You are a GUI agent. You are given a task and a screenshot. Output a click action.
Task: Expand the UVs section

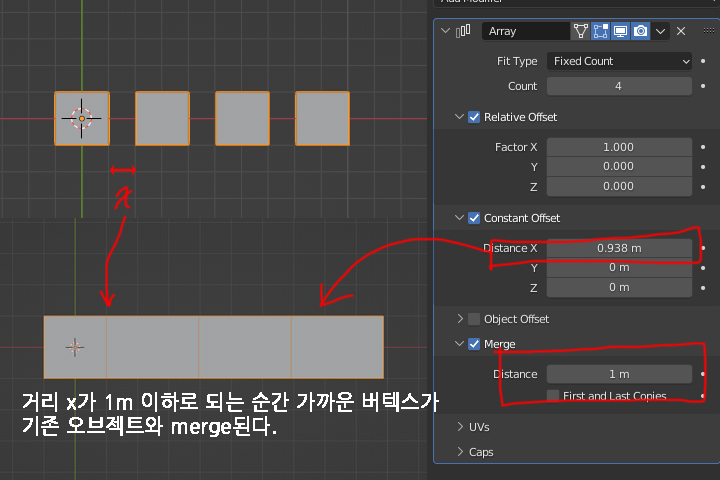point(460,427)
